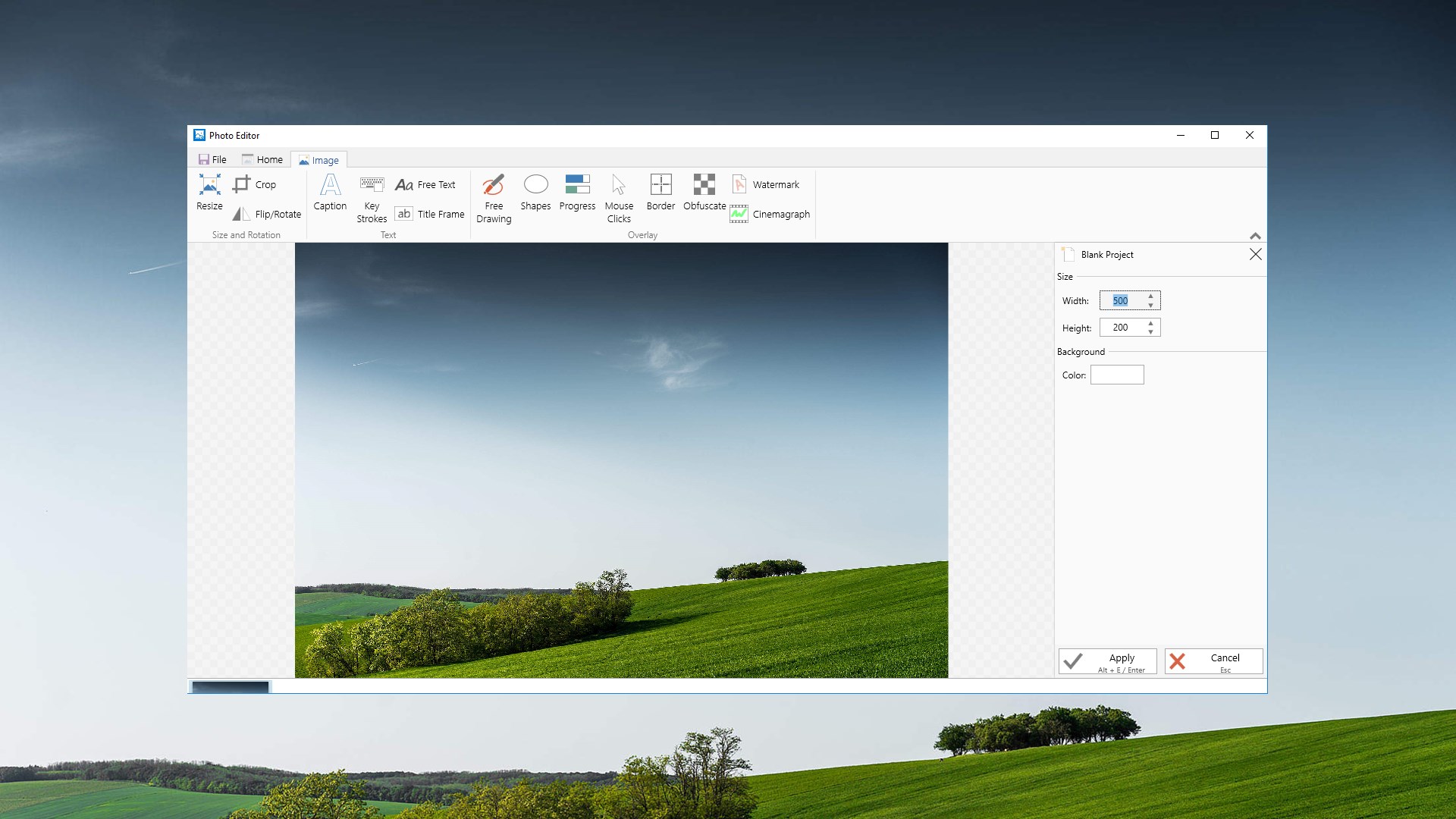This screenshot has height=819, width=1456.
Task: Open the File menu
Action: click(213, 159)
